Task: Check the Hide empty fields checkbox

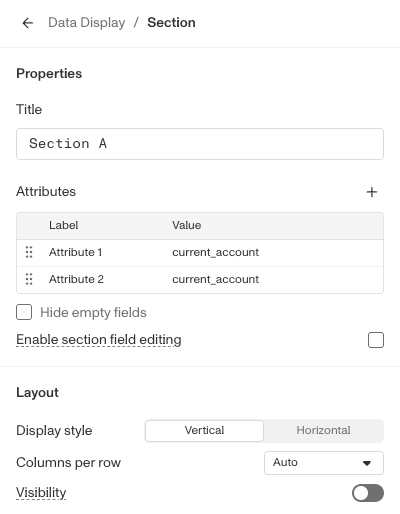Action: click(x=24, y=312)
